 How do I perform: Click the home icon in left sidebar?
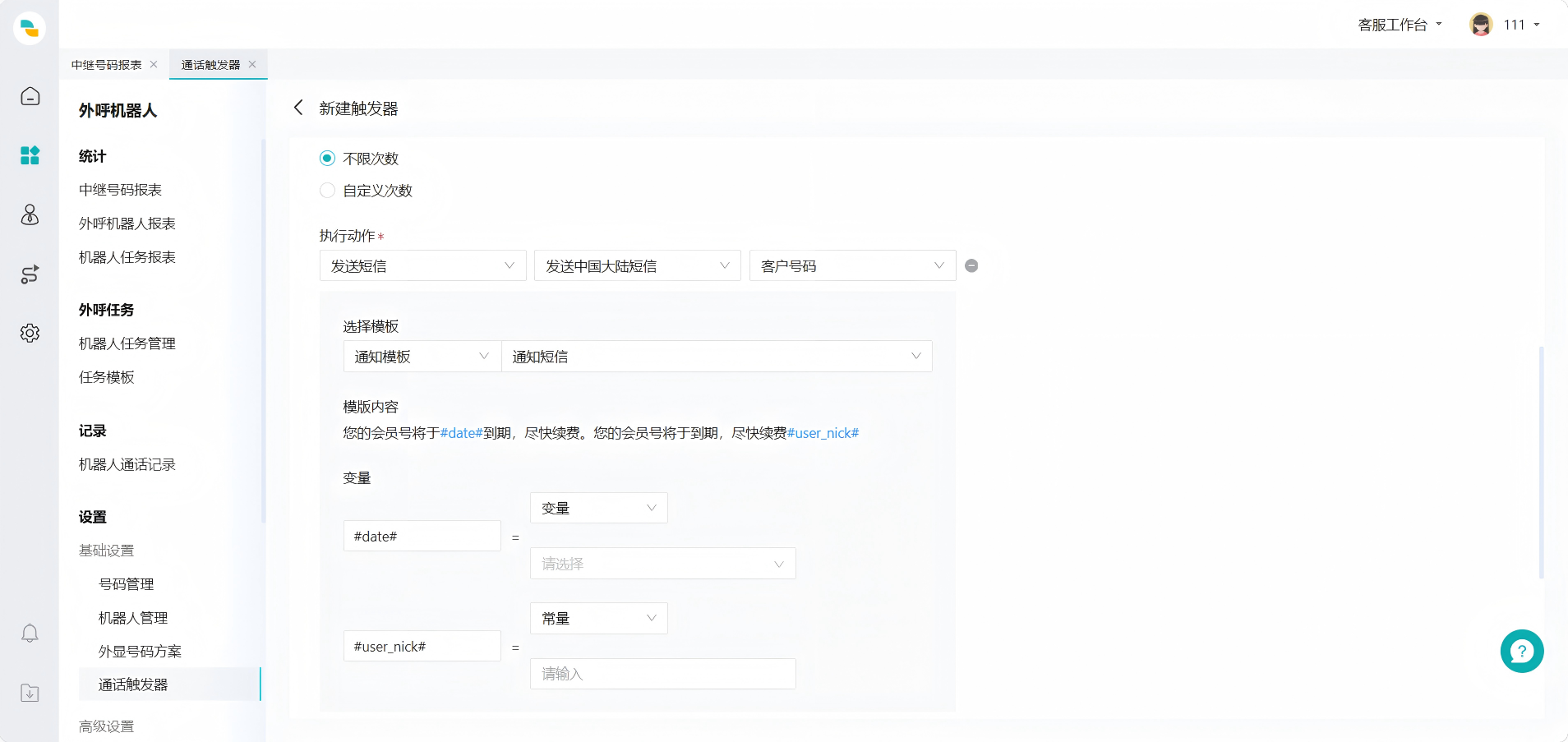point(30,97)
